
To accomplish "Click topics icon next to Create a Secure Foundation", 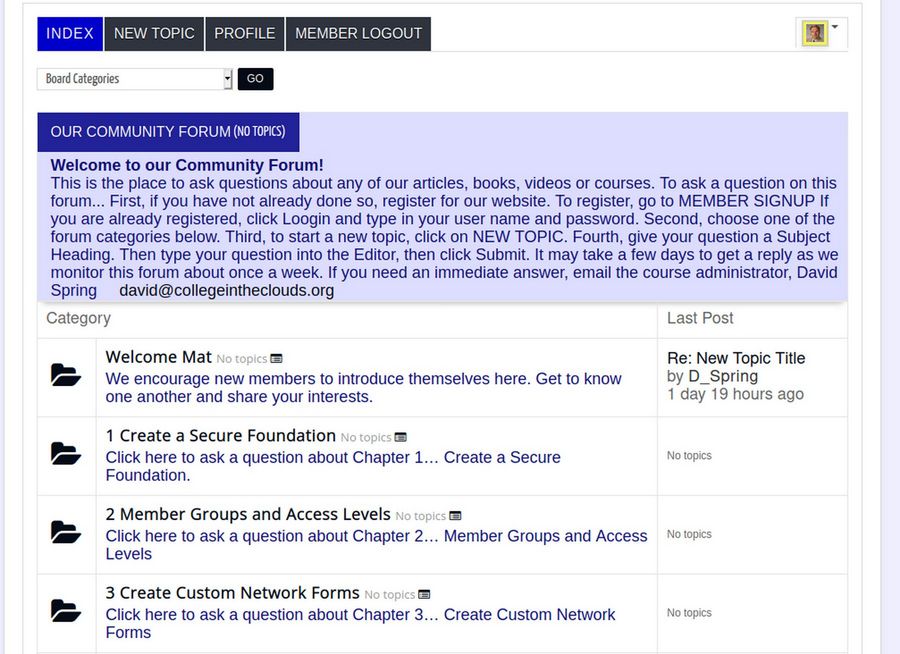I will [400, 437].
